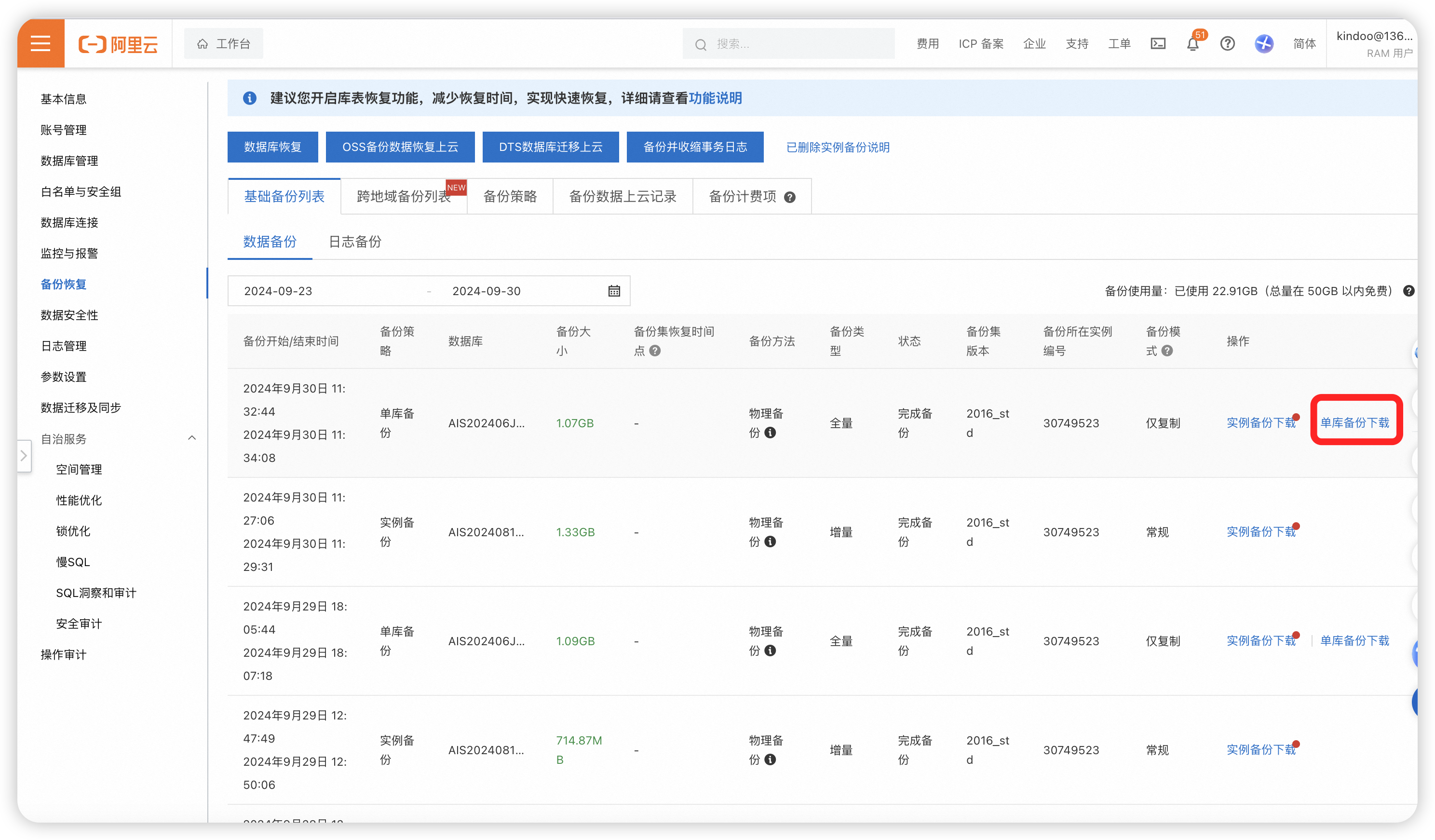Open 数据库连接 in sidebar
Screen dimensions: 1435x840
tap(69, 222)
